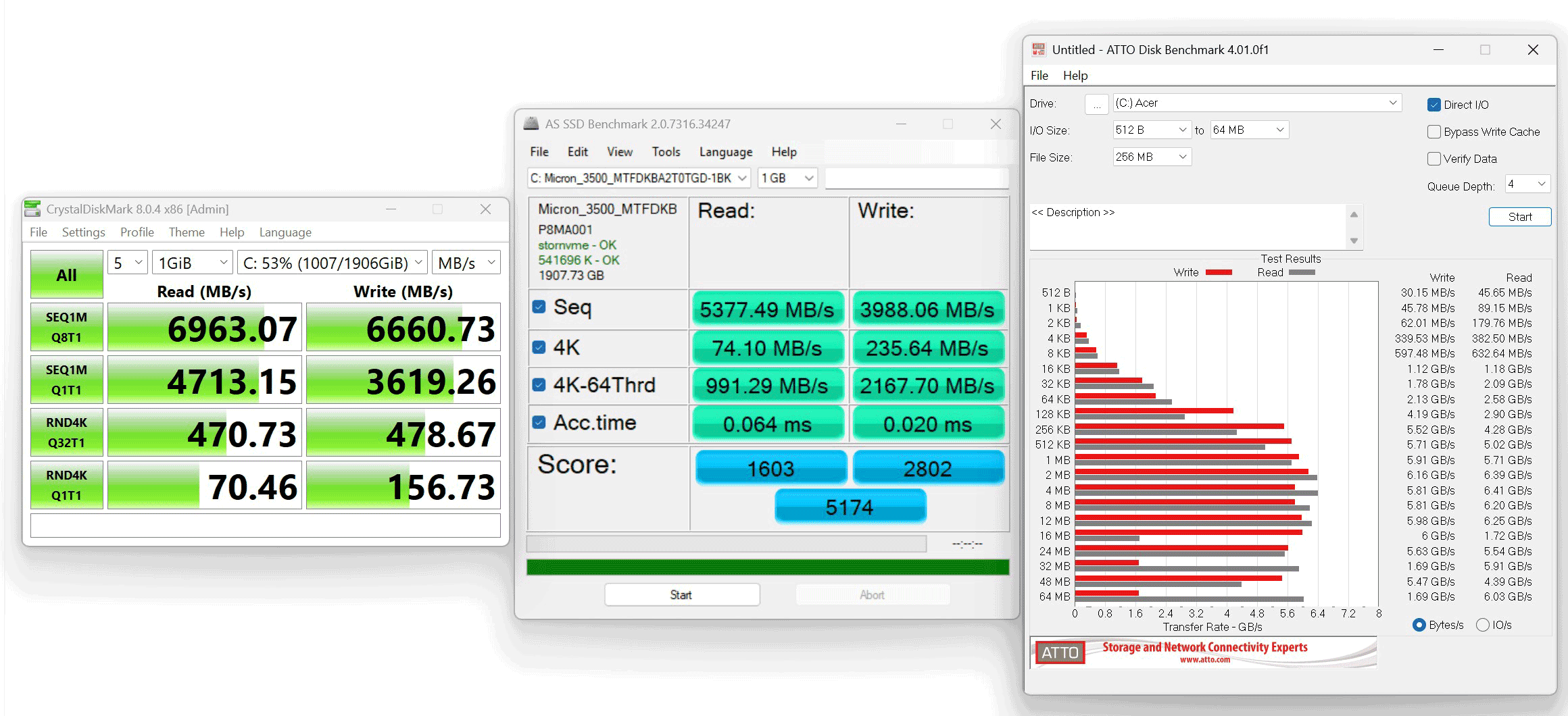Screen dimensions: 1568x716
Task: Click the 6963.07 sequential read result
Action: coord(204,327)
